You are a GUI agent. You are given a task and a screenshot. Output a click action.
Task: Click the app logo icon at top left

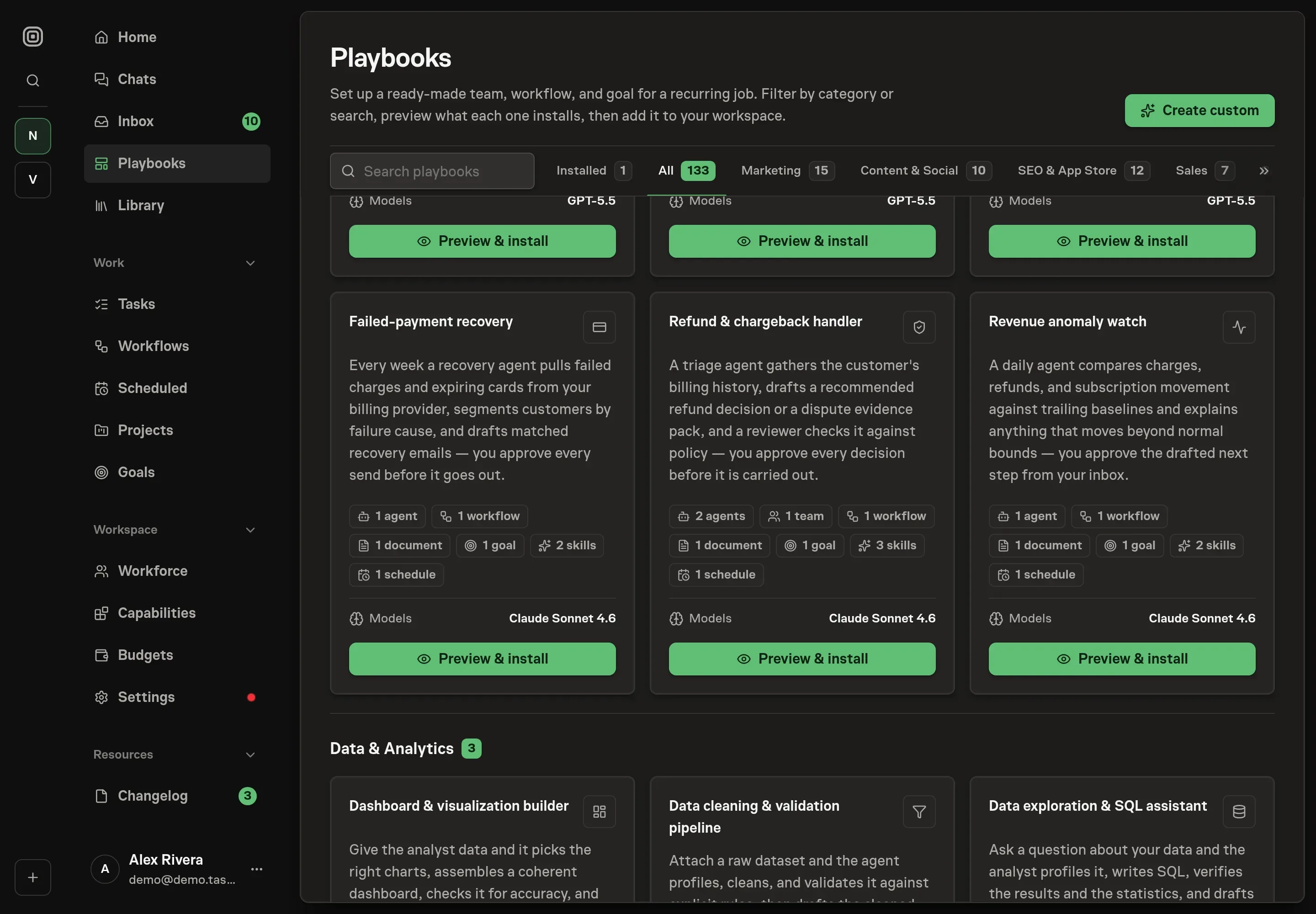pos(32,37)
